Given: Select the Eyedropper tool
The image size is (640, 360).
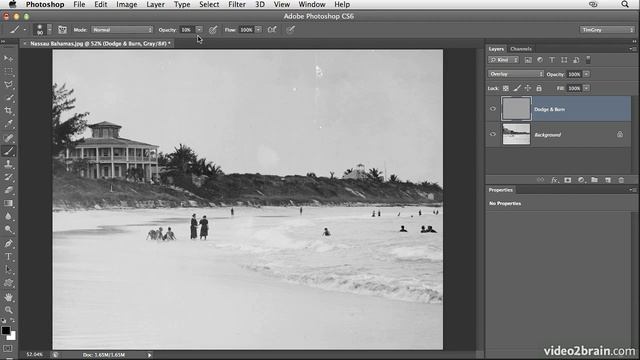Looking at the screenshot, I should coord(8,124).
